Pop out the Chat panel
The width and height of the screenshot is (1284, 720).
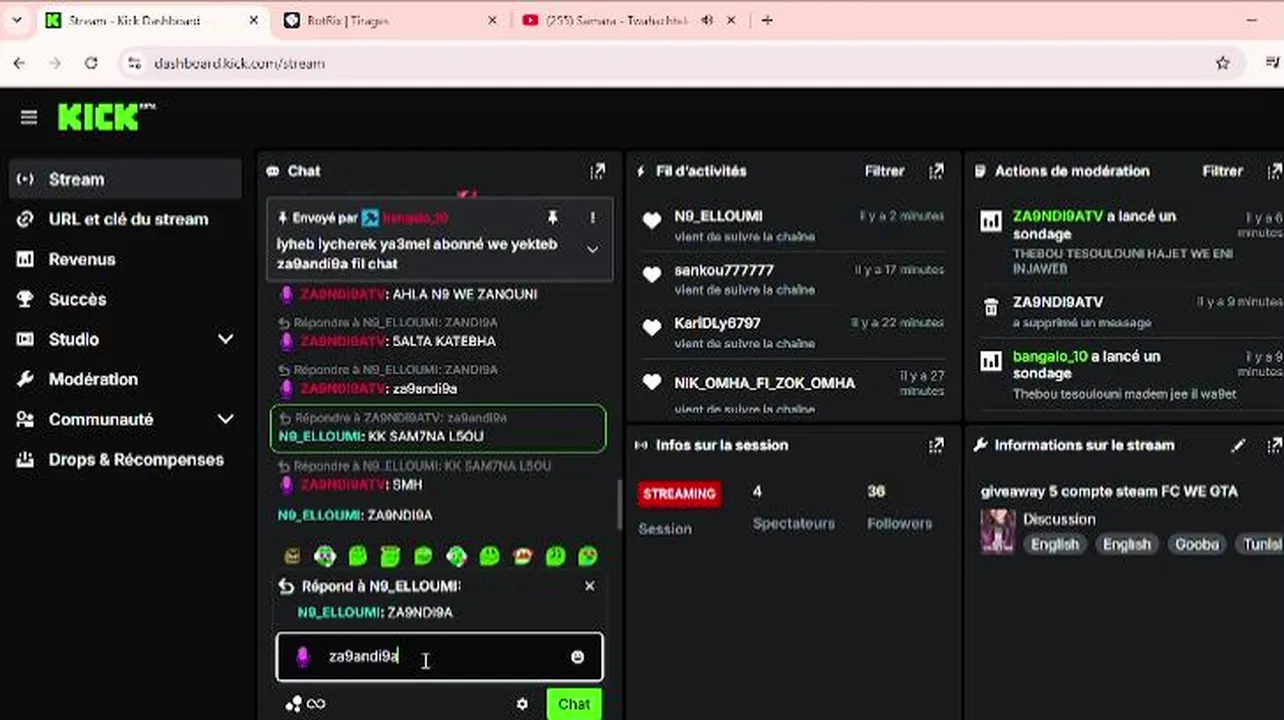pos(597,171)
